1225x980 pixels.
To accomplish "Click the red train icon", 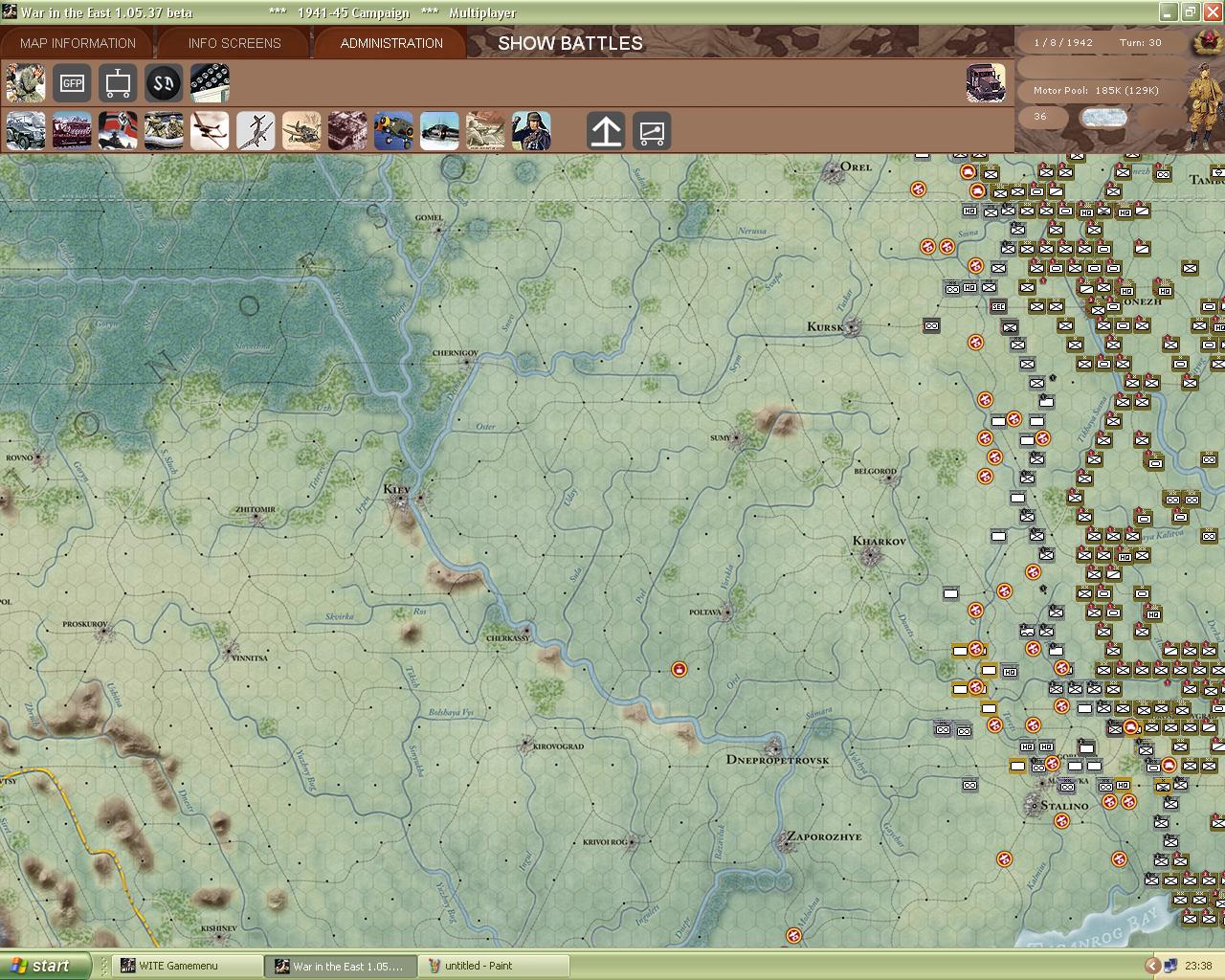I will click(x=72, y=131).
